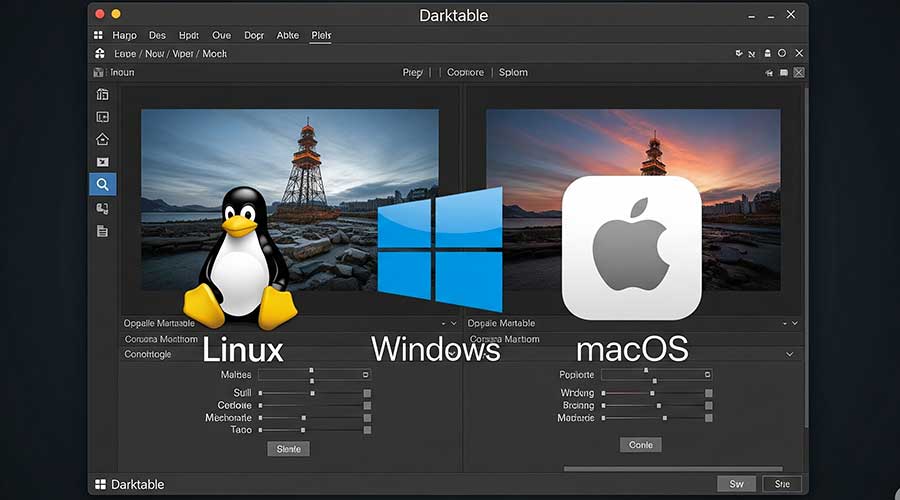900x500 pixels.
Task: Close the breadcrumb bar with its X icon
Action: coord(799,53)
